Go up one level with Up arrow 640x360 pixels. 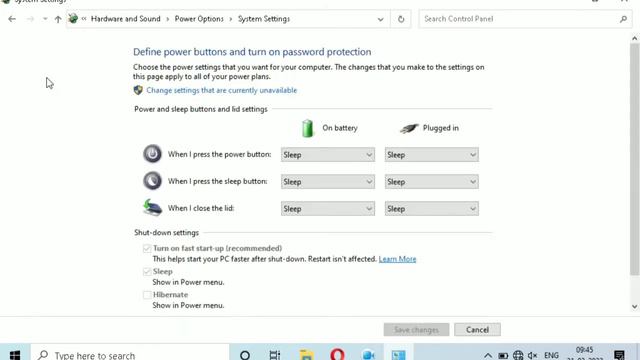pyautogui.click(x=58, y=19)
